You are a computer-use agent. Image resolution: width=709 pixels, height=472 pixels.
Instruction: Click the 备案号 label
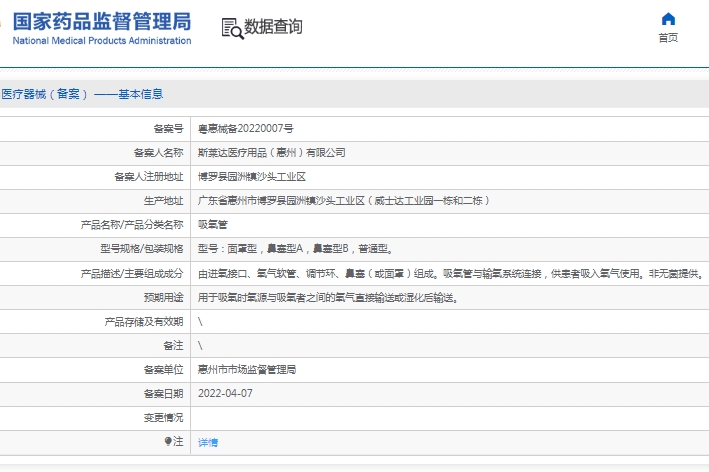[168, 129]
